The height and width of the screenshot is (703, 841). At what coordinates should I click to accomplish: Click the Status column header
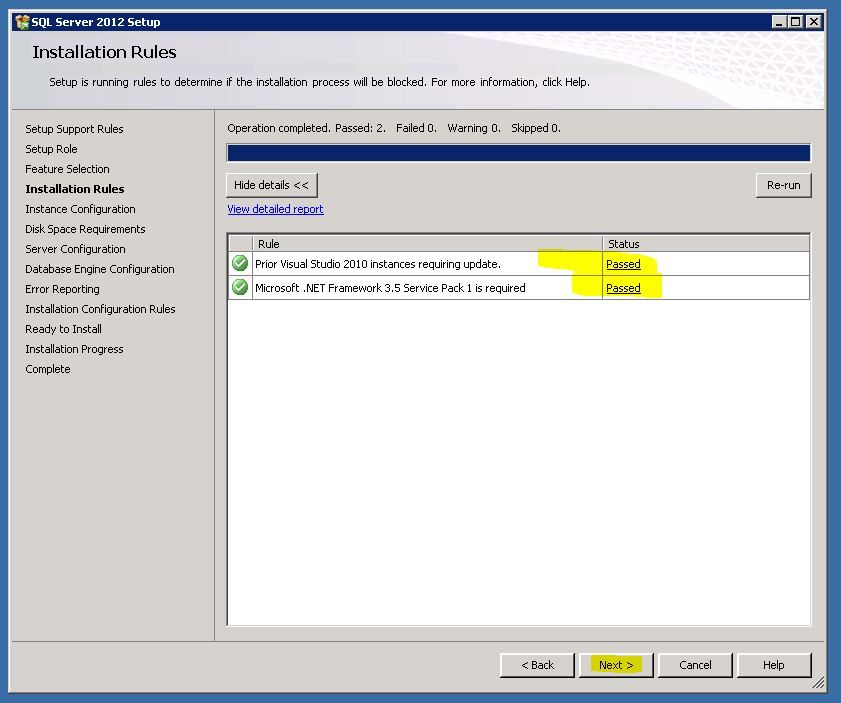(706, 243)
